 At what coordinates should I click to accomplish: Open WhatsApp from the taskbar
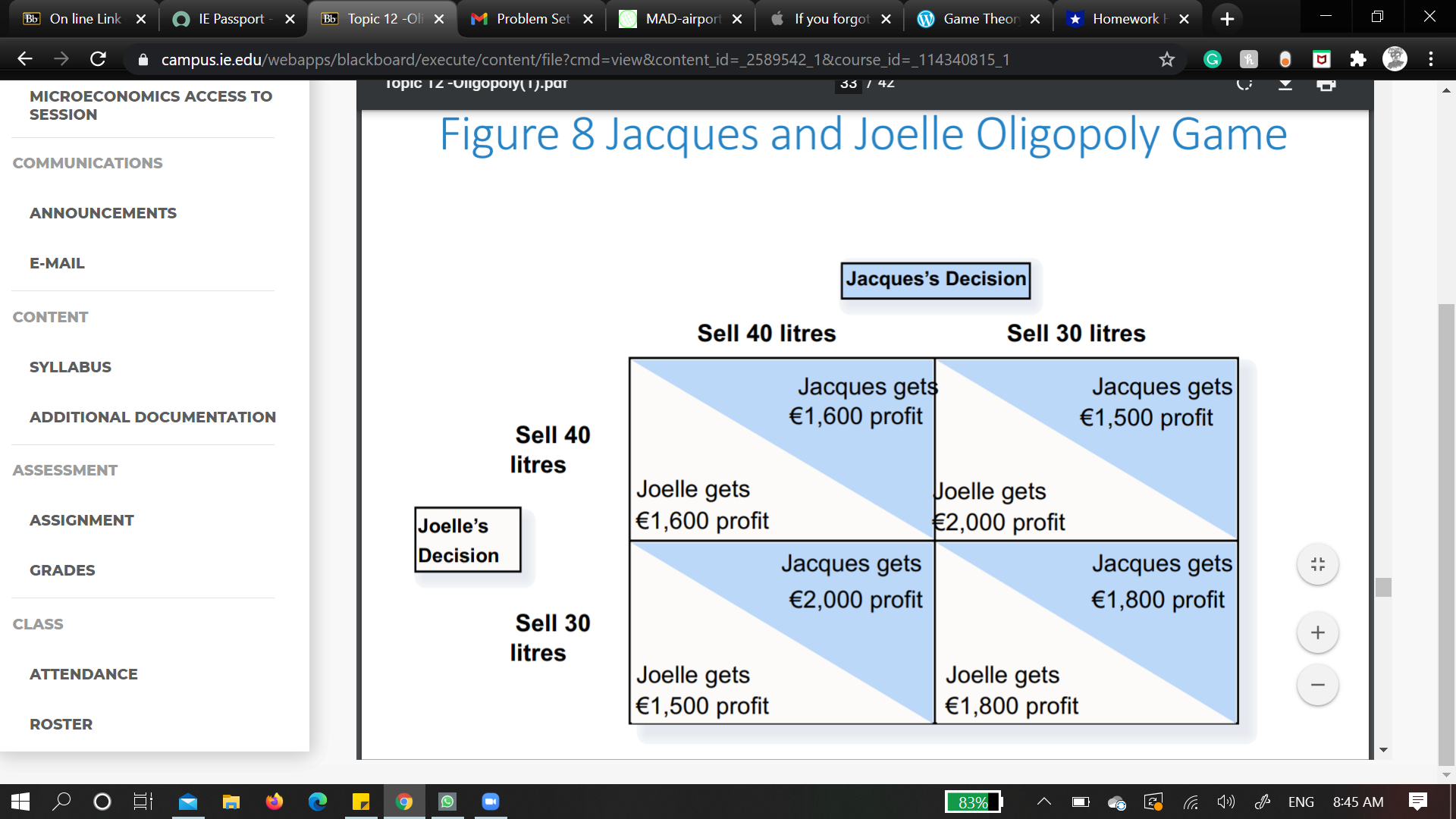click(x=447, y=802)
